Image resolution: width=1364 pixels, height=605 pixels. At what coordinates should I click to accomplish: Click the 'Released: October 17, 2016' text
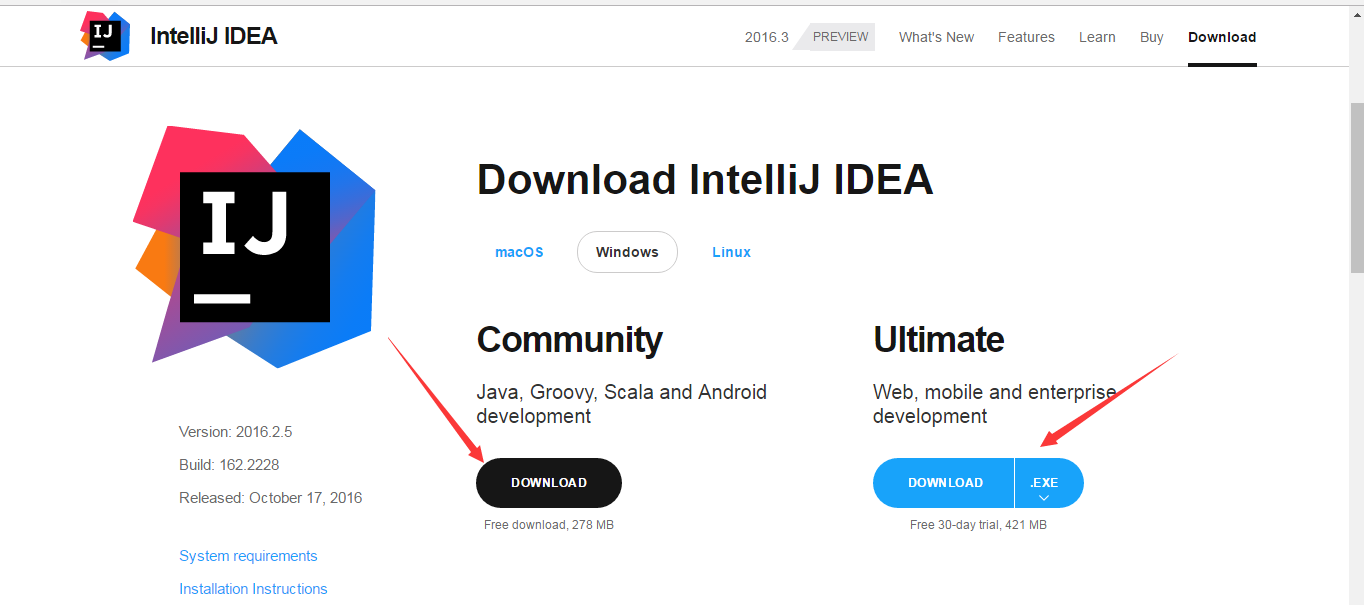pyautogui.click(x=270, y=498)
